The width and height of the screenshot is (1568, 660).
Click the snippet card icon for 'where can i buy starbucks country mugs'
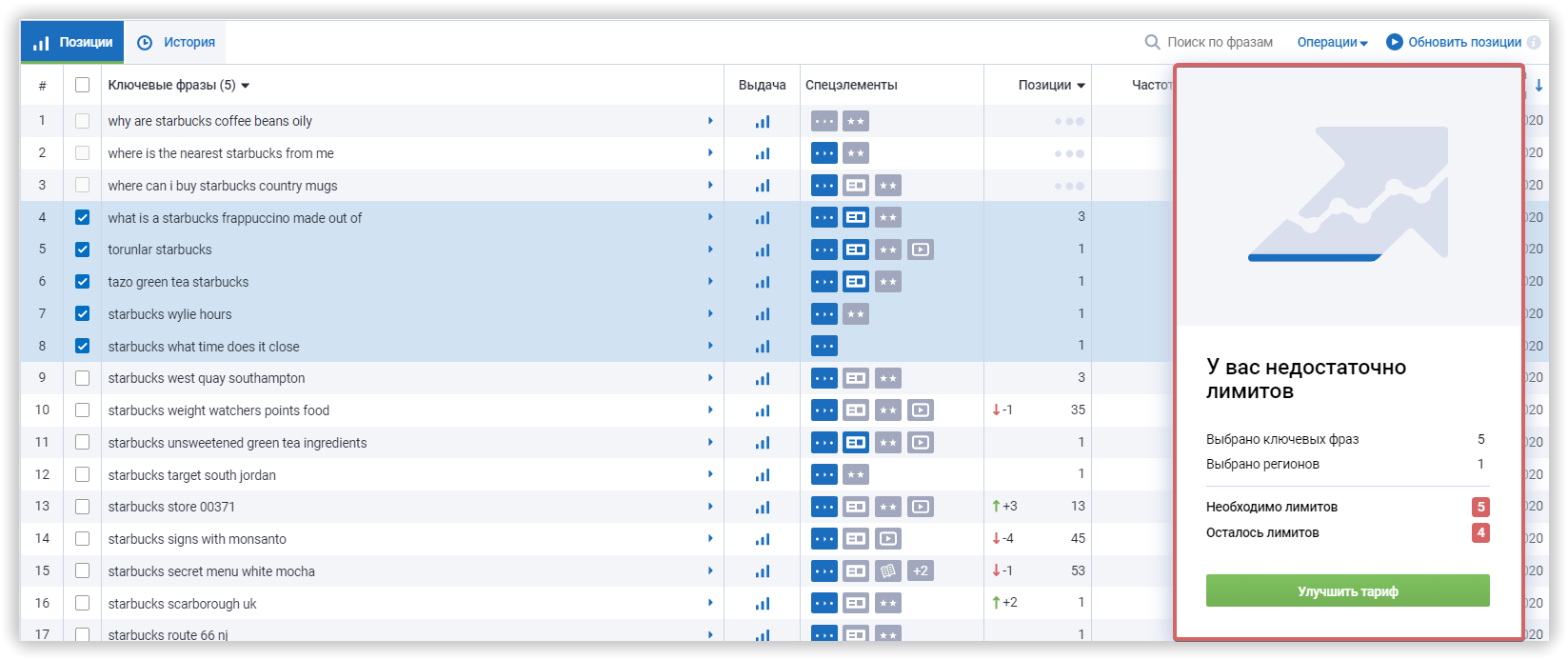click(x=856, y=186)
